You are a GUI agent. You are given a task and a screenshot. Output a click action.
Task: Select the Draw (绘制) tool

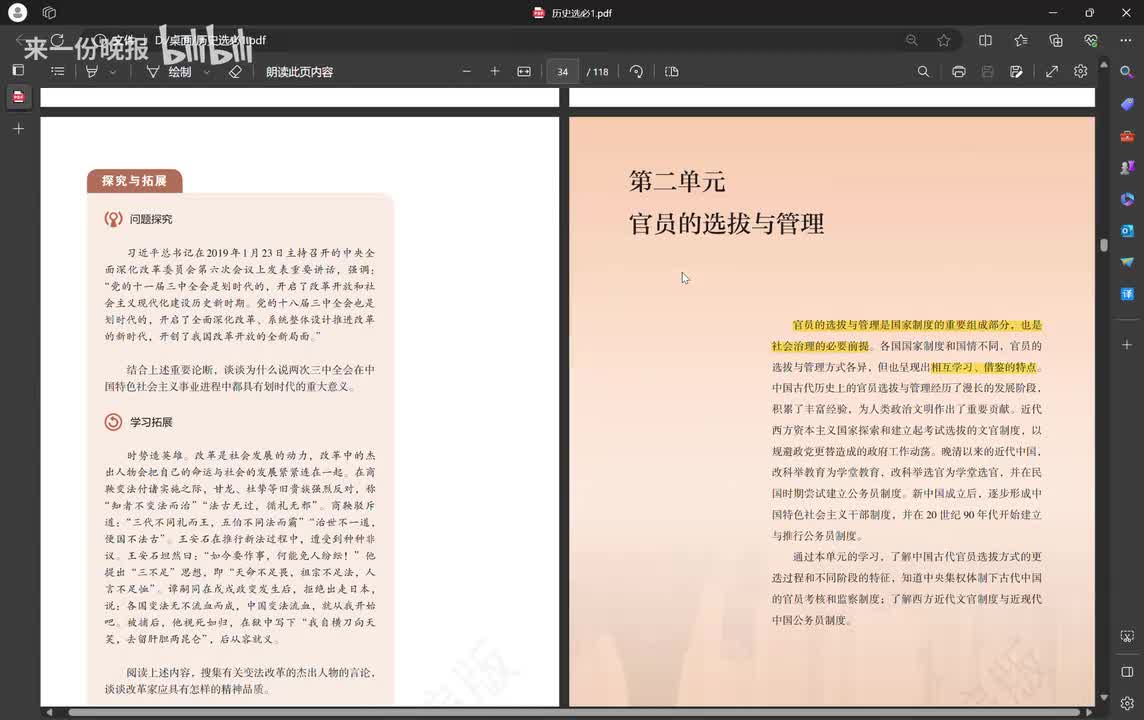point(169,71)
